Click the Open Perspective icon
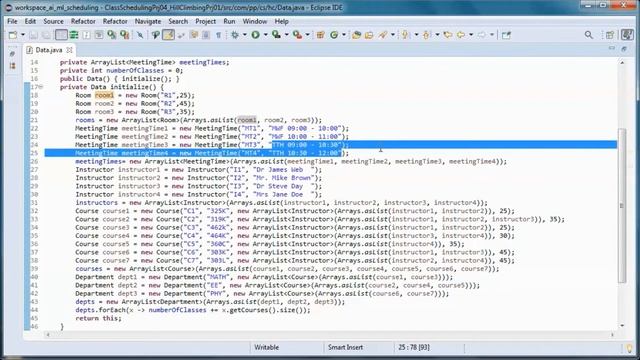This screenshot has width=640, height=360. point(610,35)
